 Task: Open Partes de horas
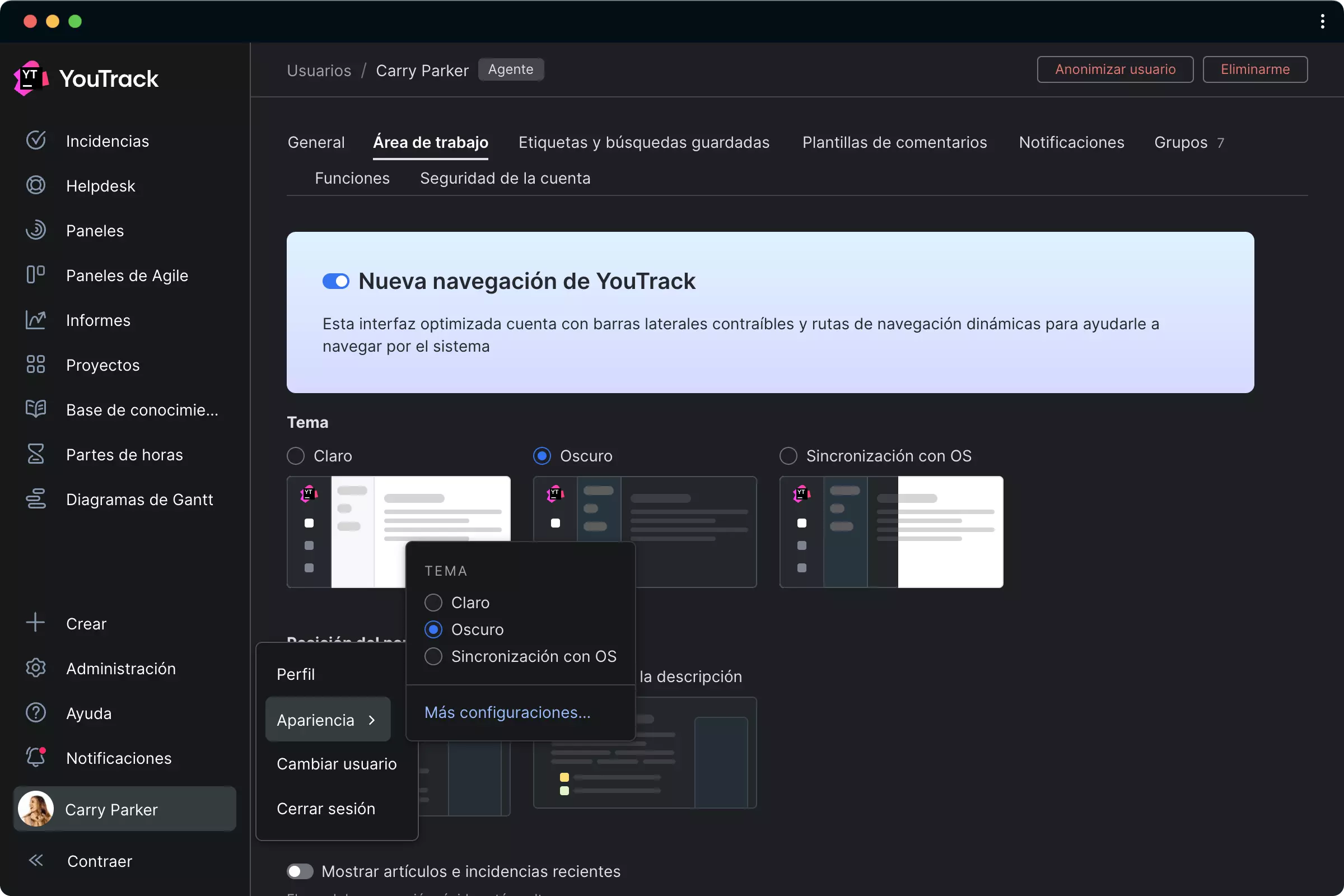coord(124,454)
